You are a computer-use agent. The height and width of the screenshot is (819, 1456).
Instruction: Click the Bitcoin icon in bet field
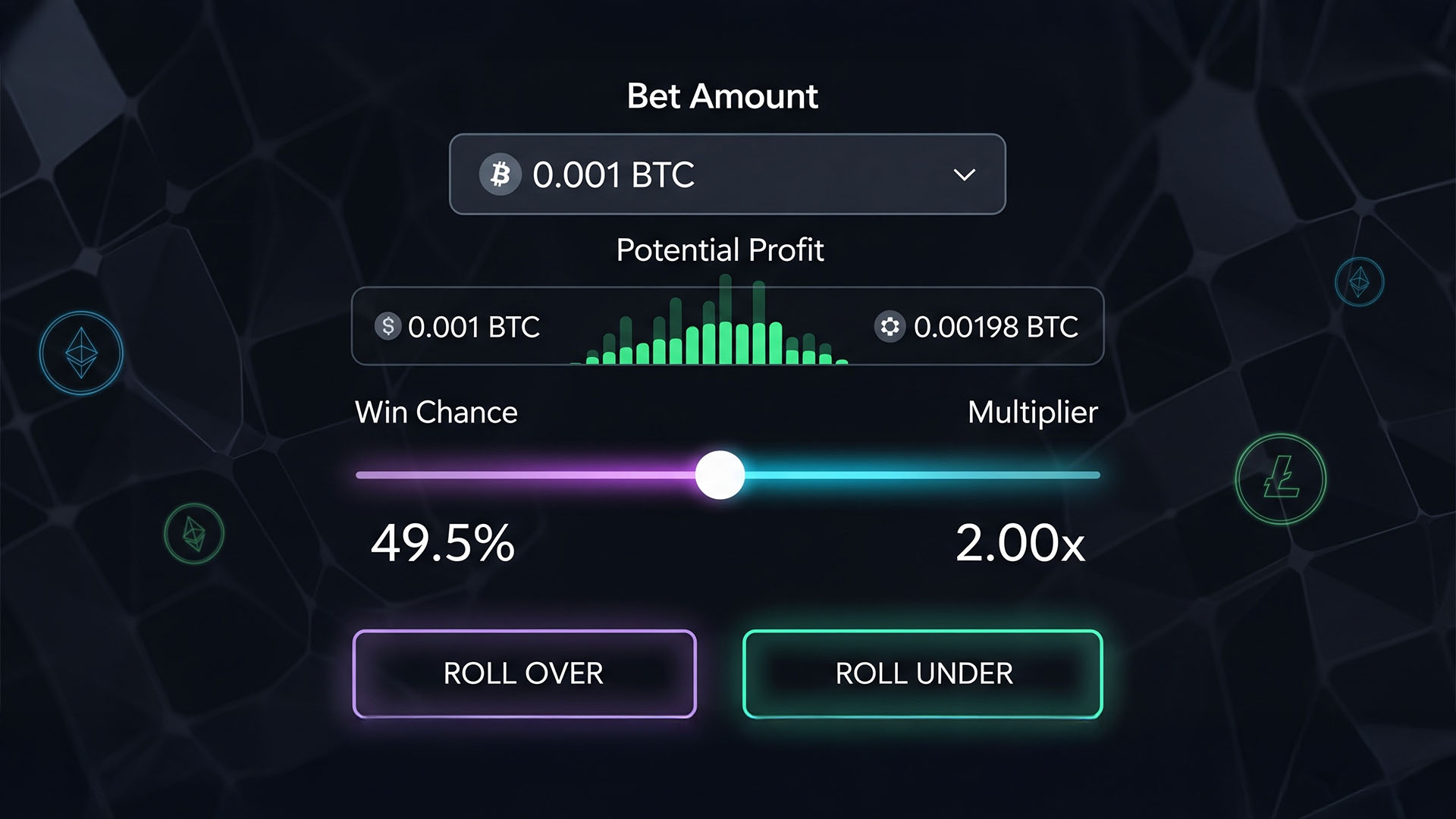[x=500, y=174]
